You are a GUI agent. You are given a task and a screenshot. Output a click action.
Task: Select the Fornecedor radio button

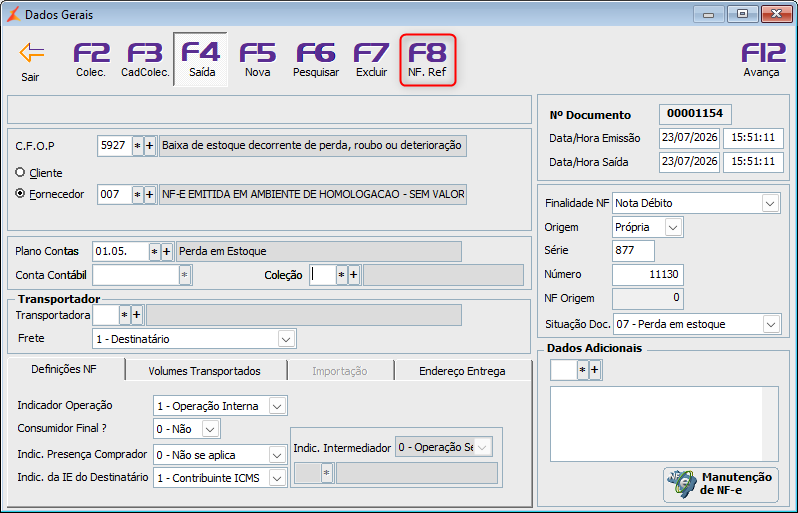pyautogui.click(x=20, y=193)
